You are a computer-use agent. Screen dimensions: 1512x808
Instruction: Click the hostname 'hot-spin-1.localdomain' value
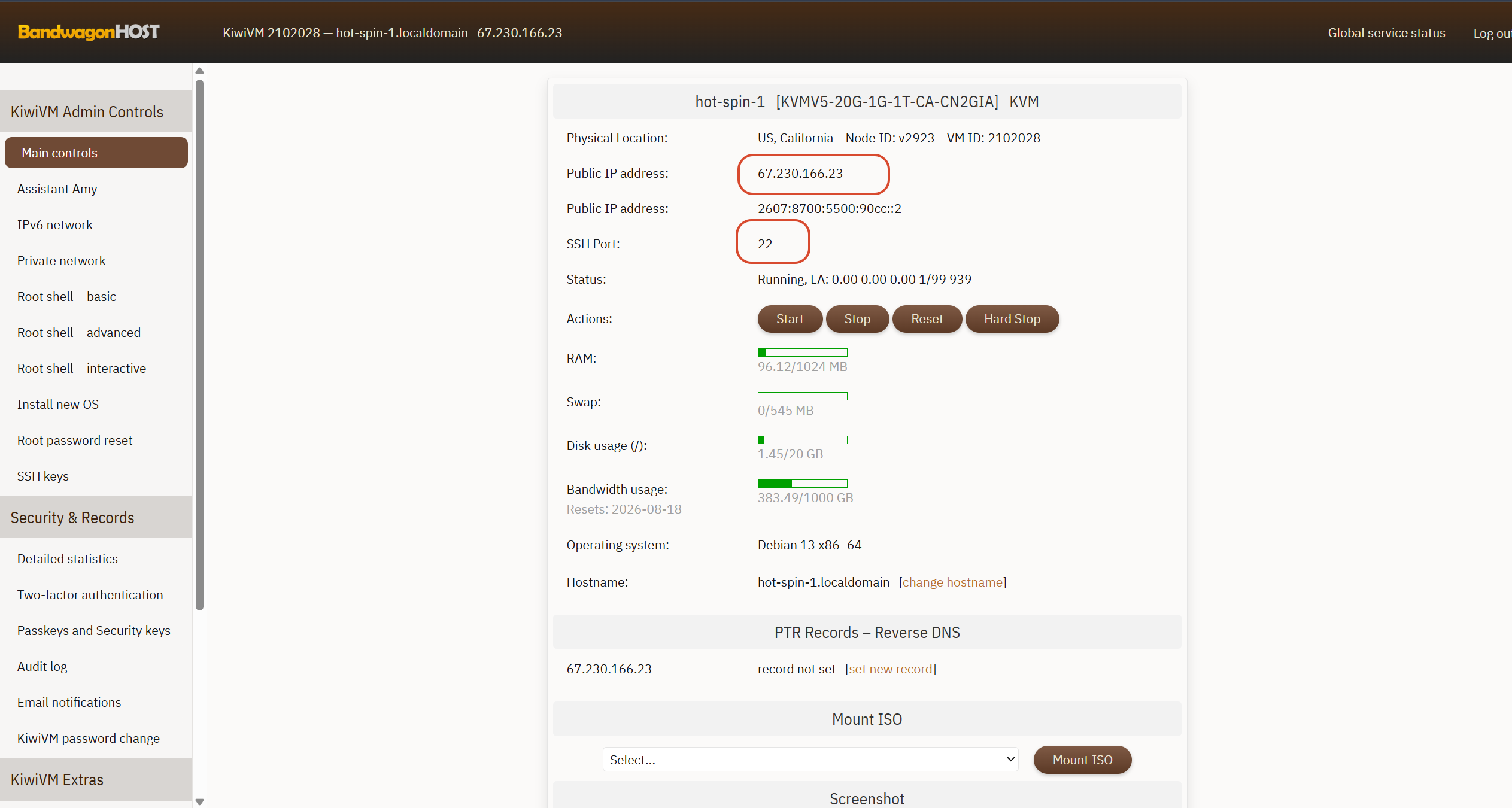tap(823, 582)
